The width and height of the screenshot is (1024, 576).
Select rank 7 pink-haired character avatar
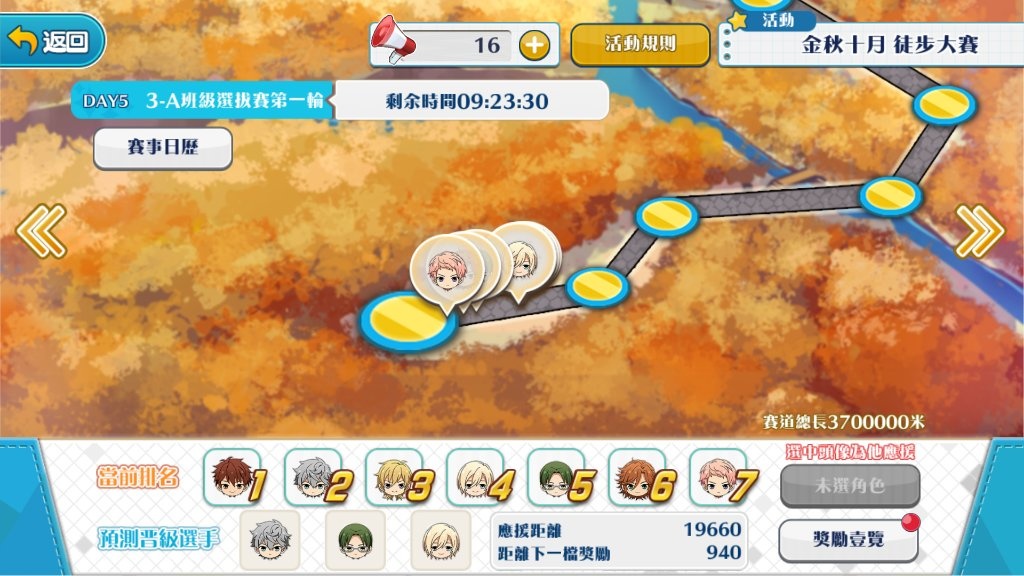(x=720, y=477)
